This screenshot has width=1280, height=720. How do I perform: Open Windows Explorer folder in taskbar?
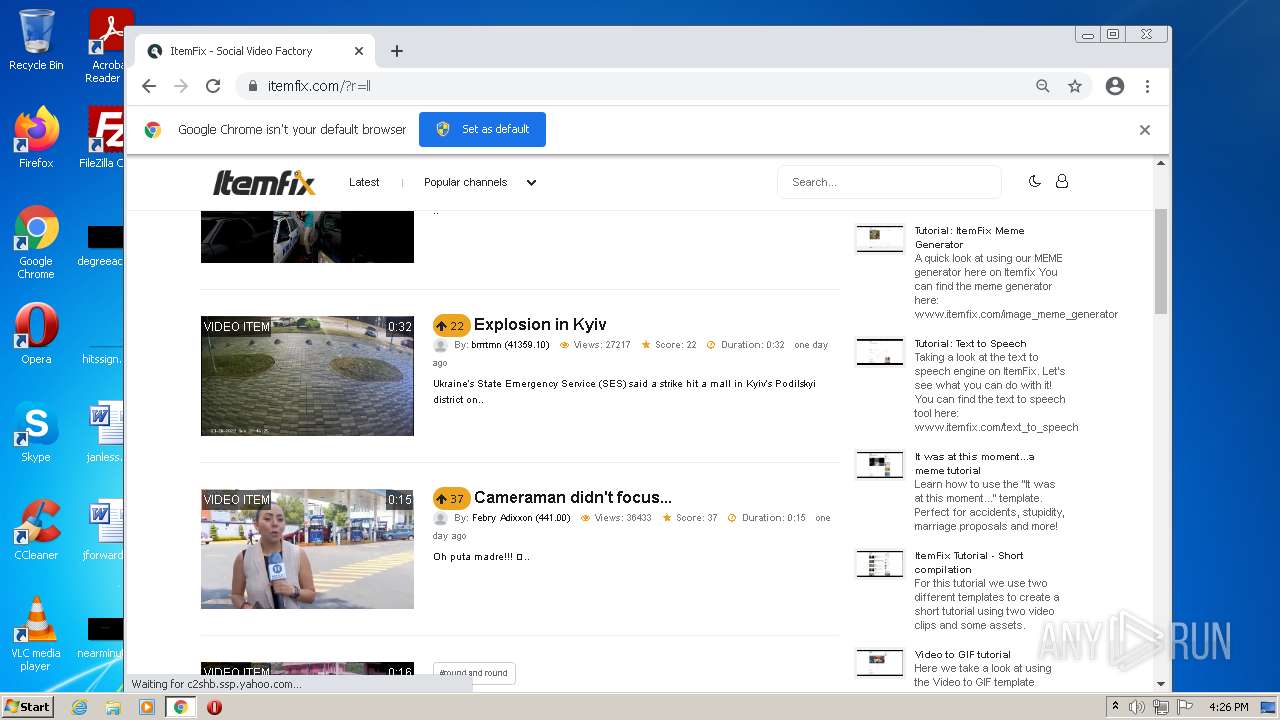click(x=113, y=707)
